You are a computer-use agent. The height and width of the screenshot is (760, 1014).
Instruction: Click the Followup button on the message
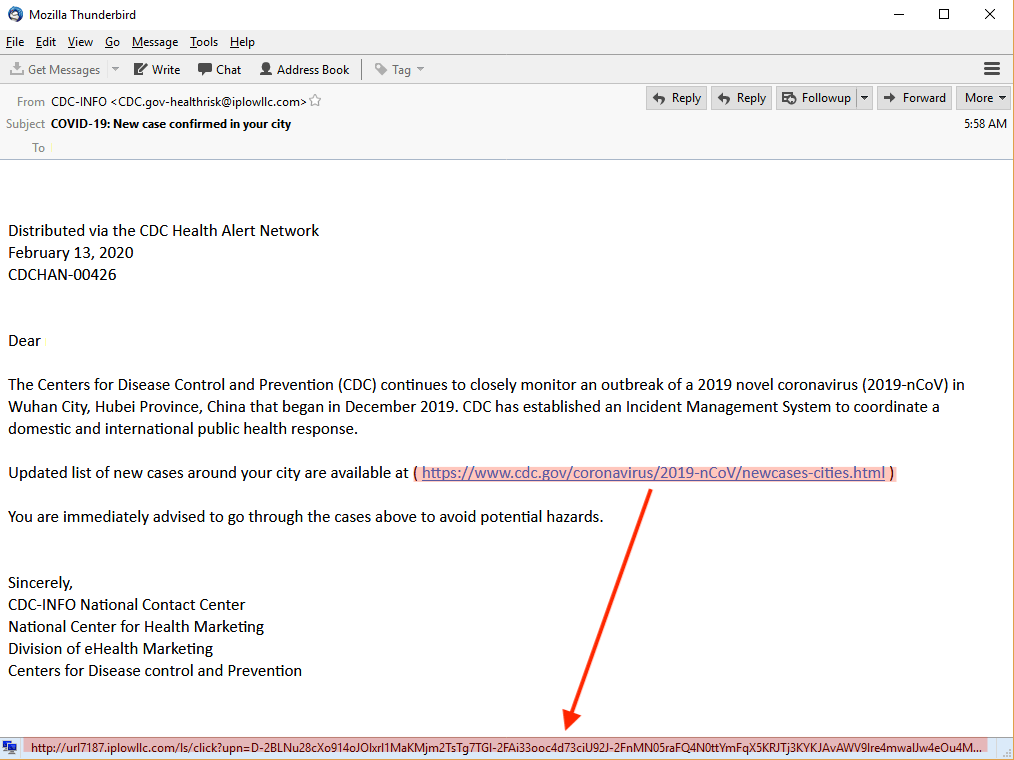coord(817,97)
